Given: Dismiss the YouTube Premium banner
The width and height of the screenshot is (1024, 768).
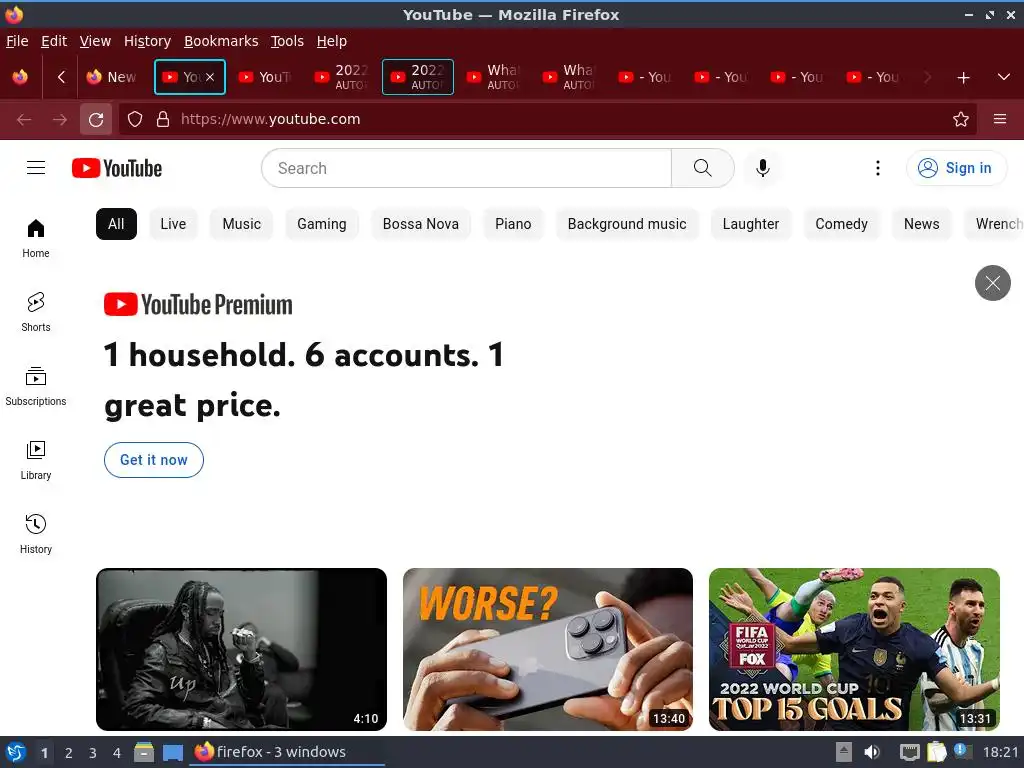Looking at the screenshot, I should pos(993,283).
